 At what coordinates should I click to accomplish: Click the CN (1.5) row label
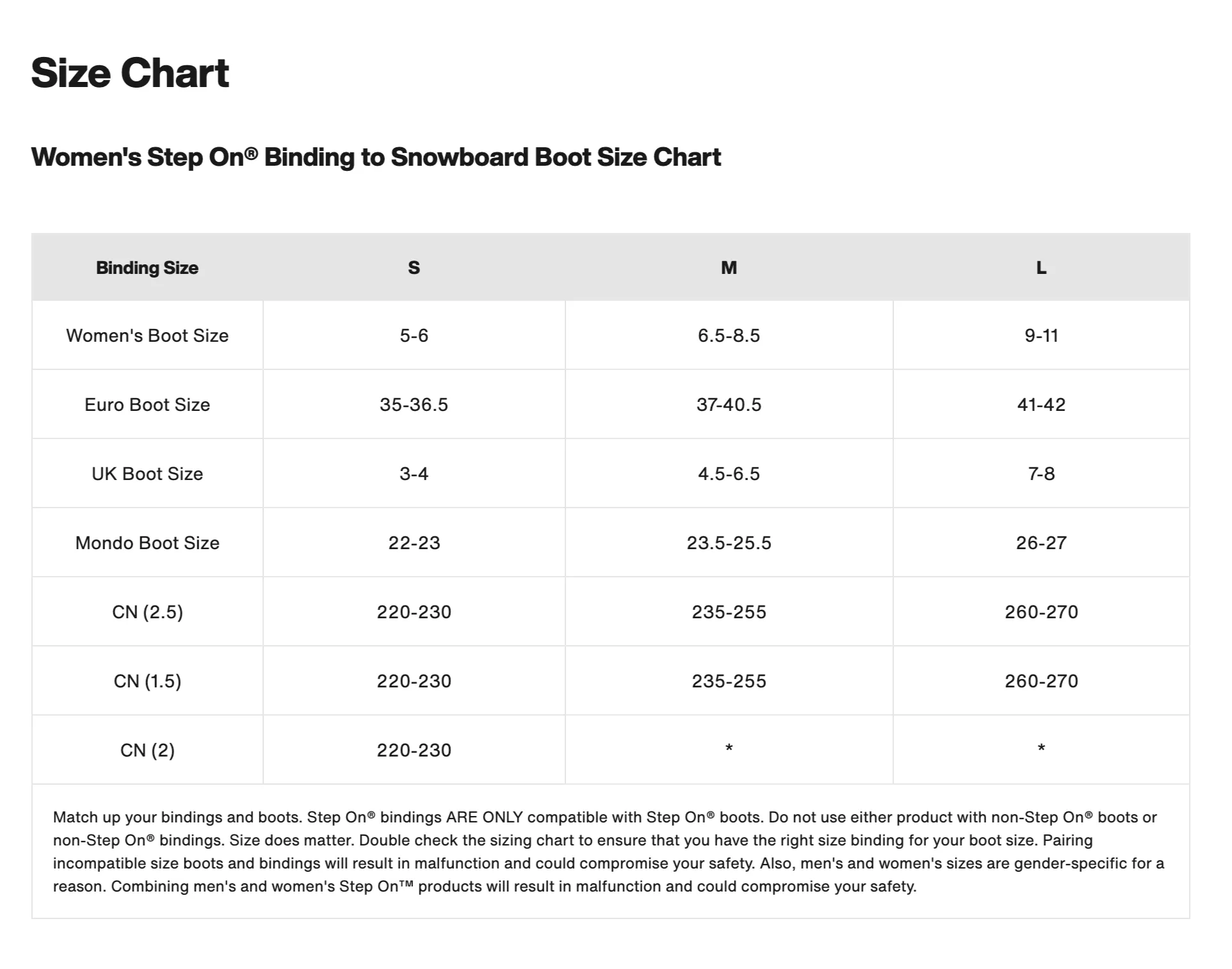147,681
